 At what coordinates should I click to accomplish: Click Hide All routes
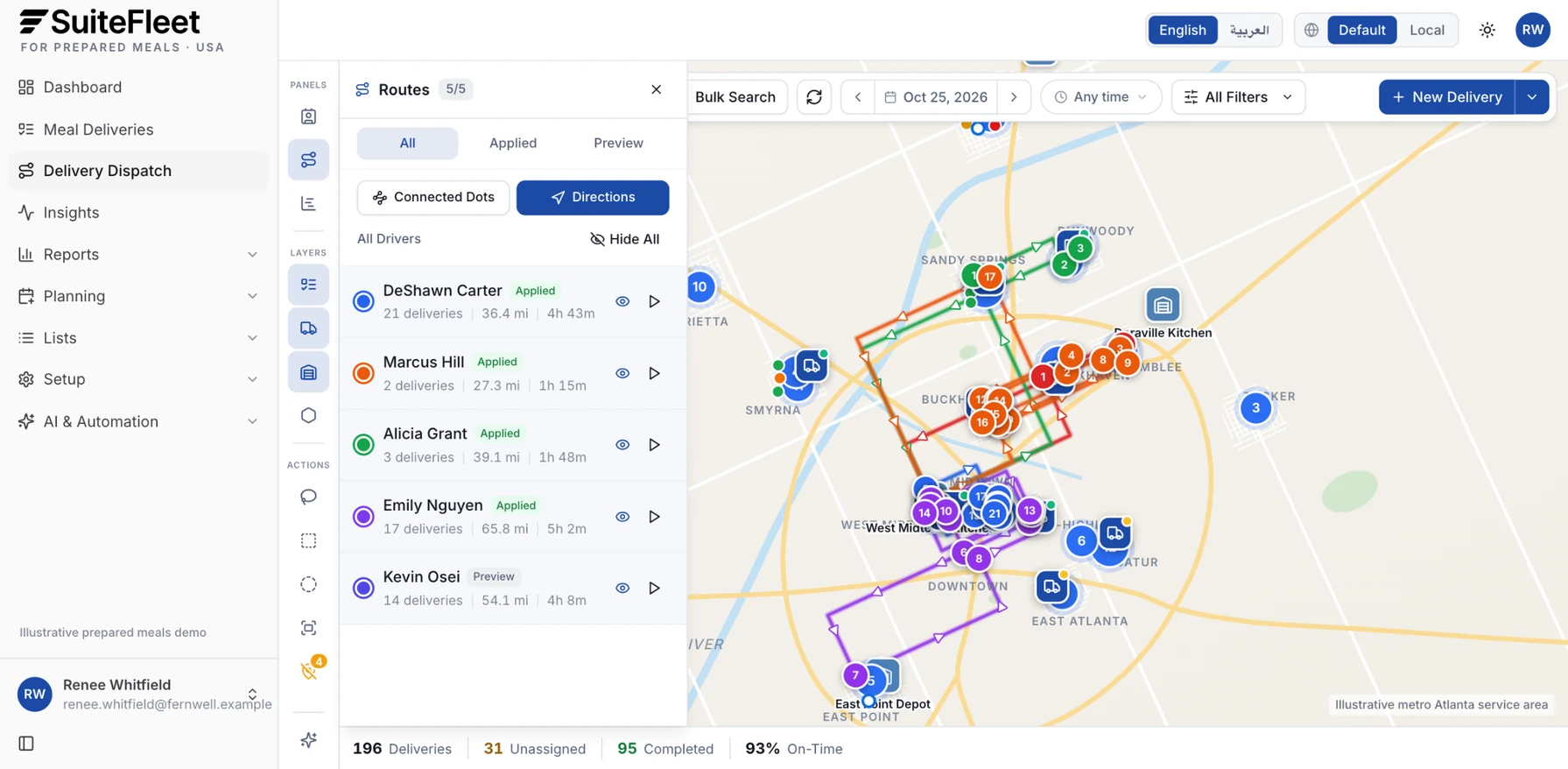625,239
